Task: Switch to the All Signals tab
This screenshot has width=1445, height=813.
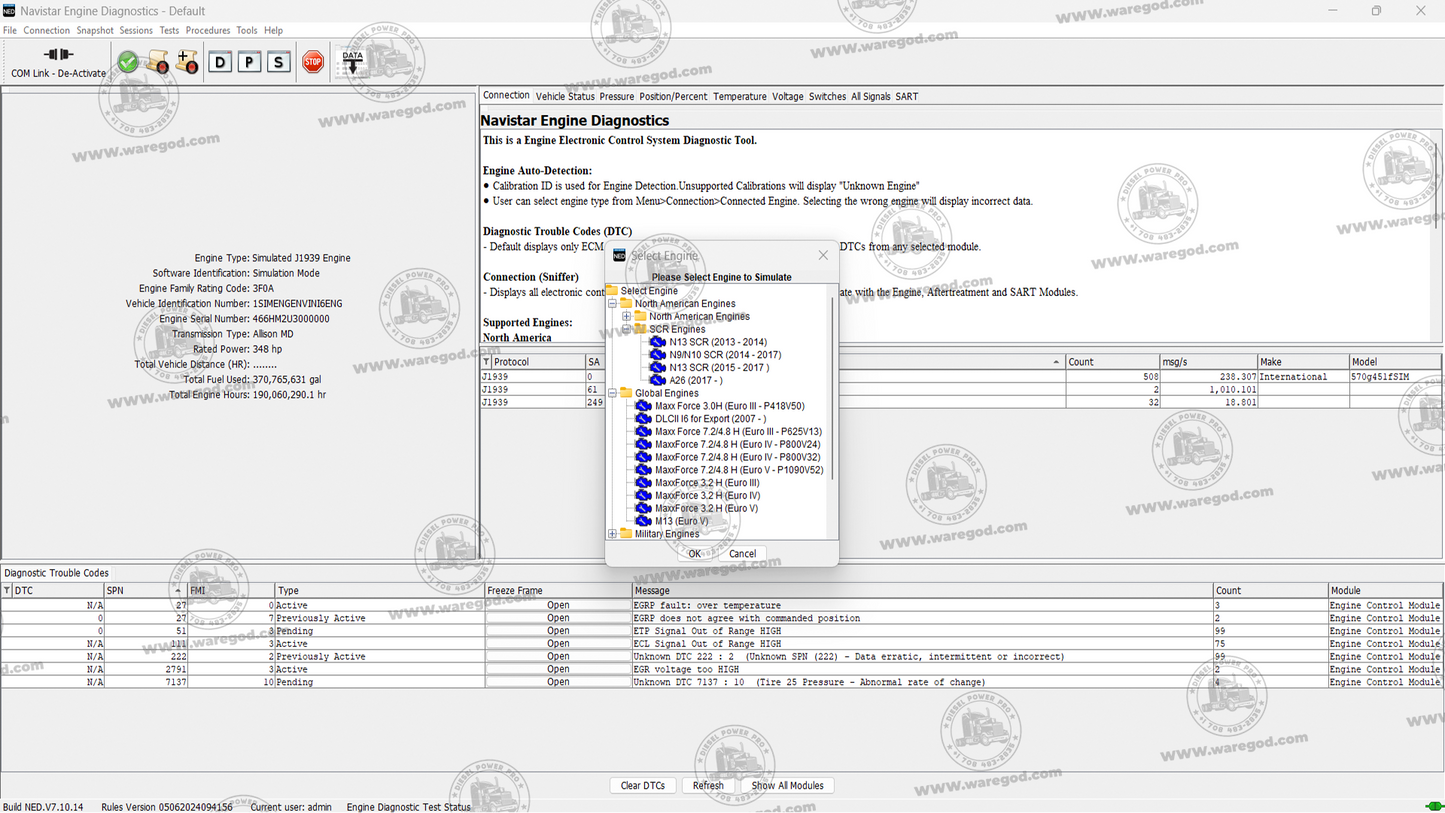Action: click(x=870, y=97)
